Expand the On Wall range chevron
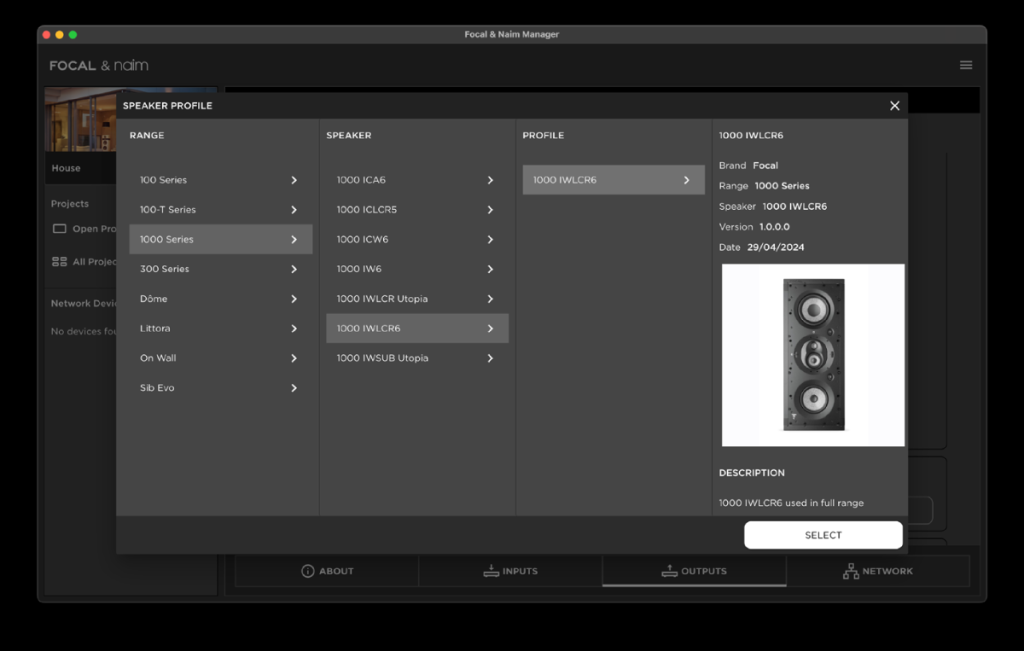The image size is (1024, 651). [x=294, y=358]
